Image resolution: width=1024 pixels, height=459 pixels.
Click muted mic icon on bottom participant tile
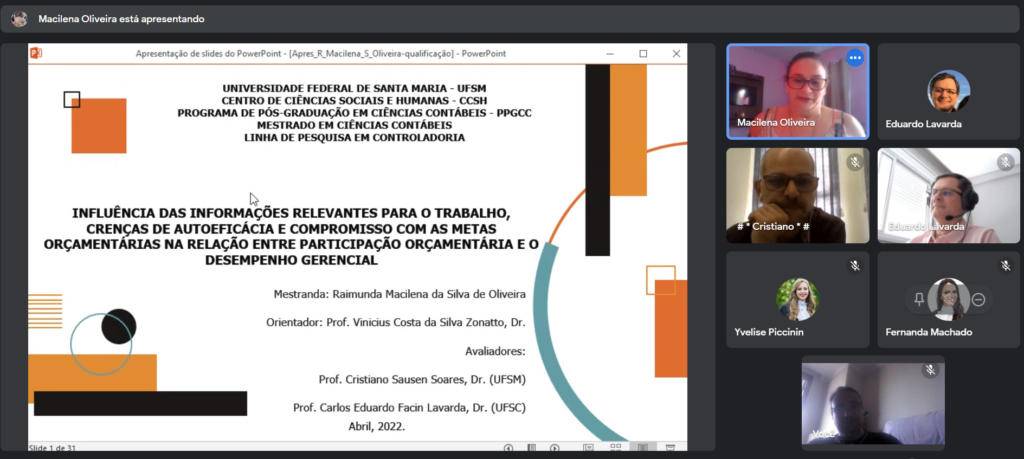coord(930,370)
